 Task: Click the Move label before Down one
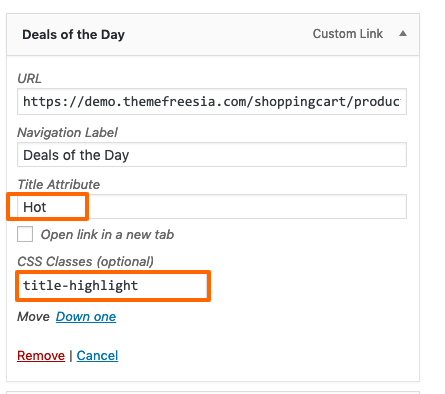point(33,317)
